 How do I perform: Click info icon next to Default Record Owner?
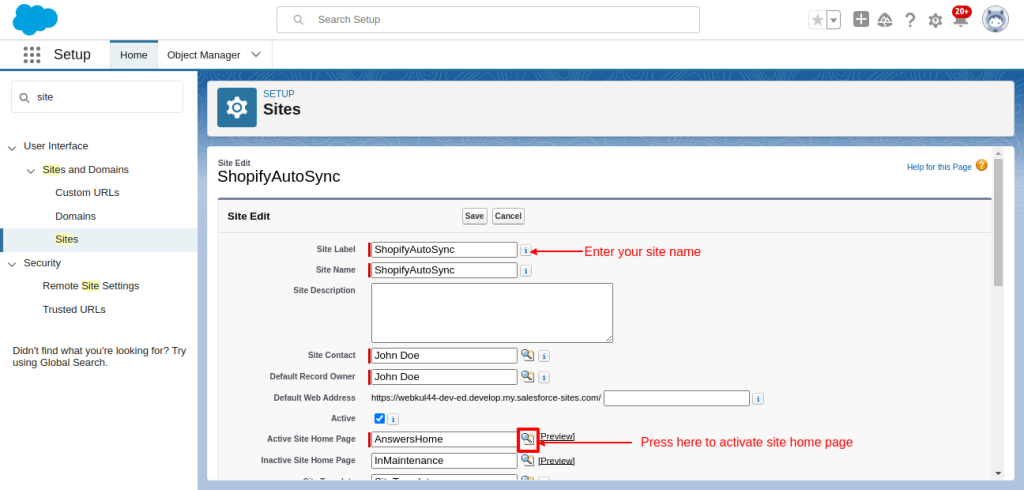[x=544, y=378]
